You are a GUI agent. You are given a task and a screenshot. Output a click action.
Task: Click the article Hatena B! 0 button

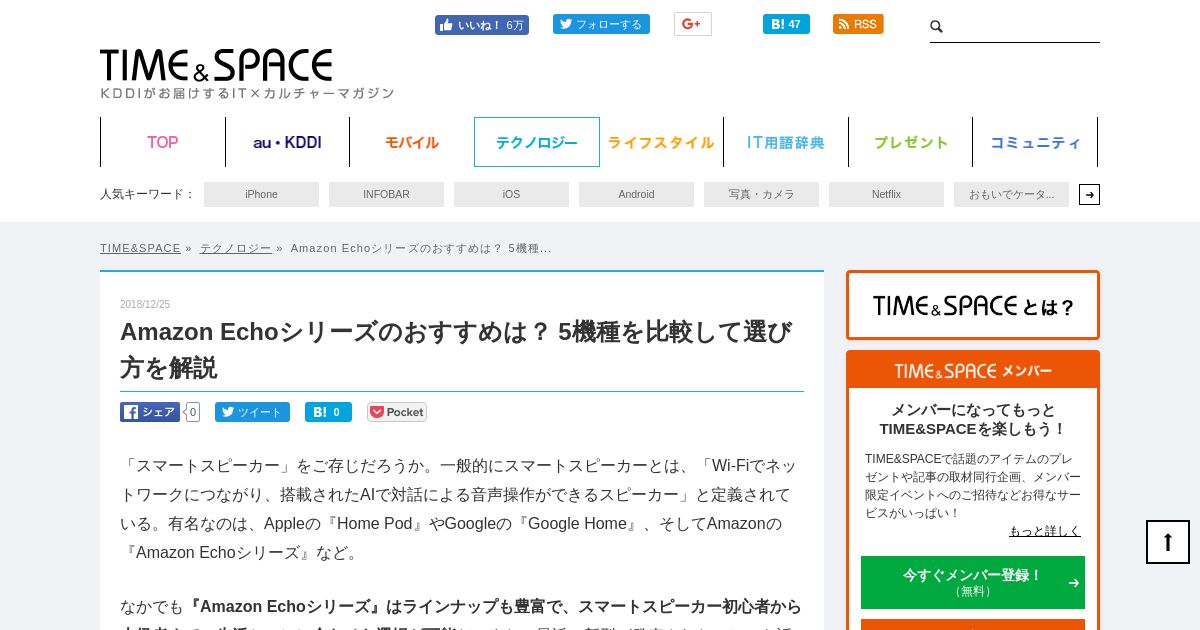tap(328, 412)
